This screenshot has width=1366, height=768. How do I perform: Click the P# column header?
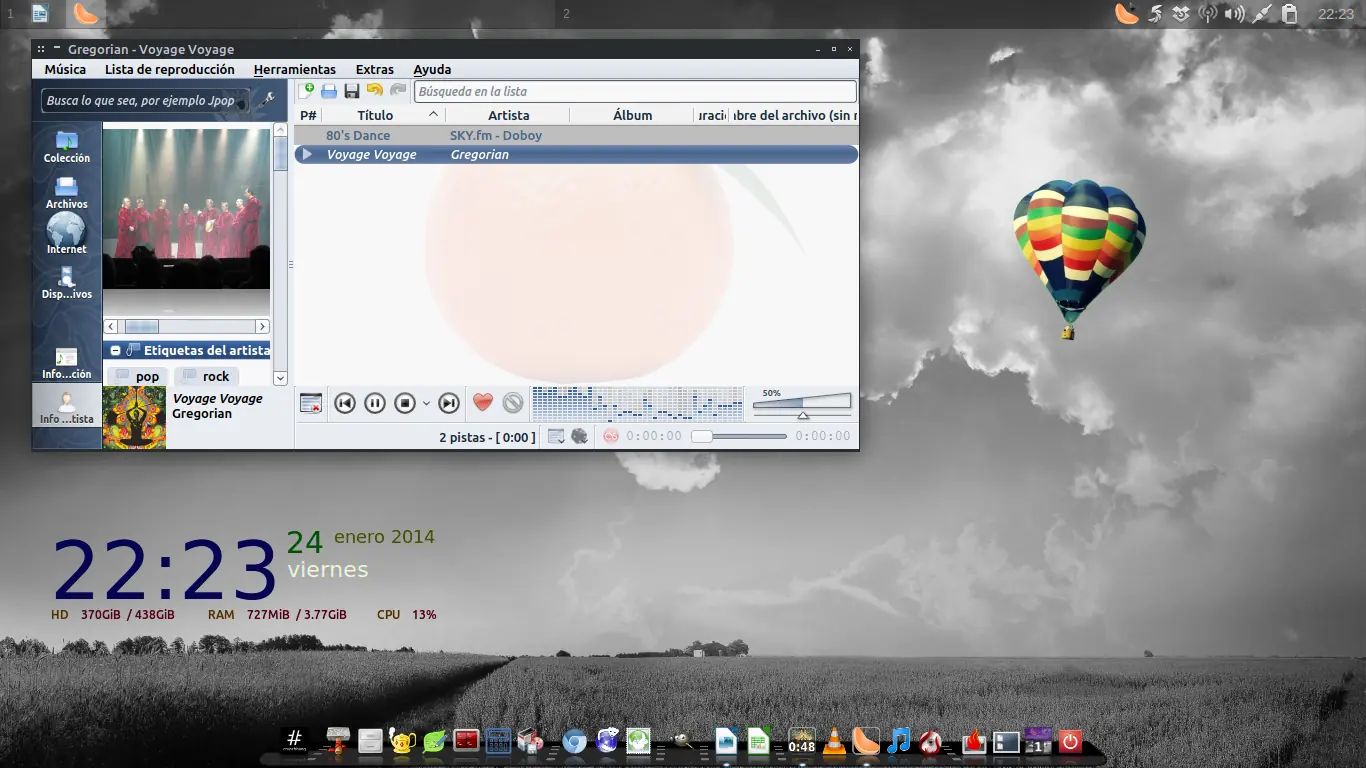click(x=308, y=115)
